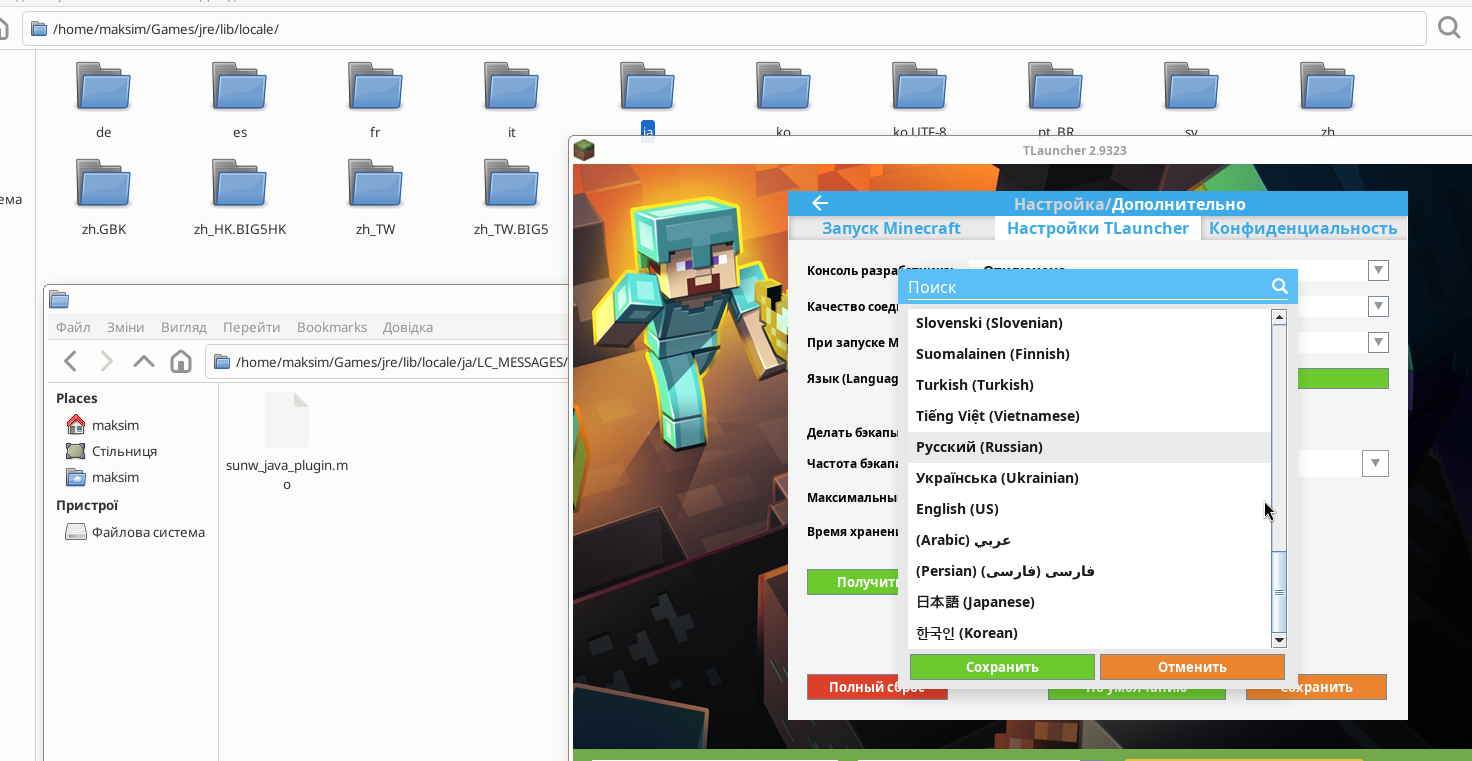Screen dimensions: 1472x761
Task: Click Сохранить in language popup
Action: click(x=1002, y=667)
